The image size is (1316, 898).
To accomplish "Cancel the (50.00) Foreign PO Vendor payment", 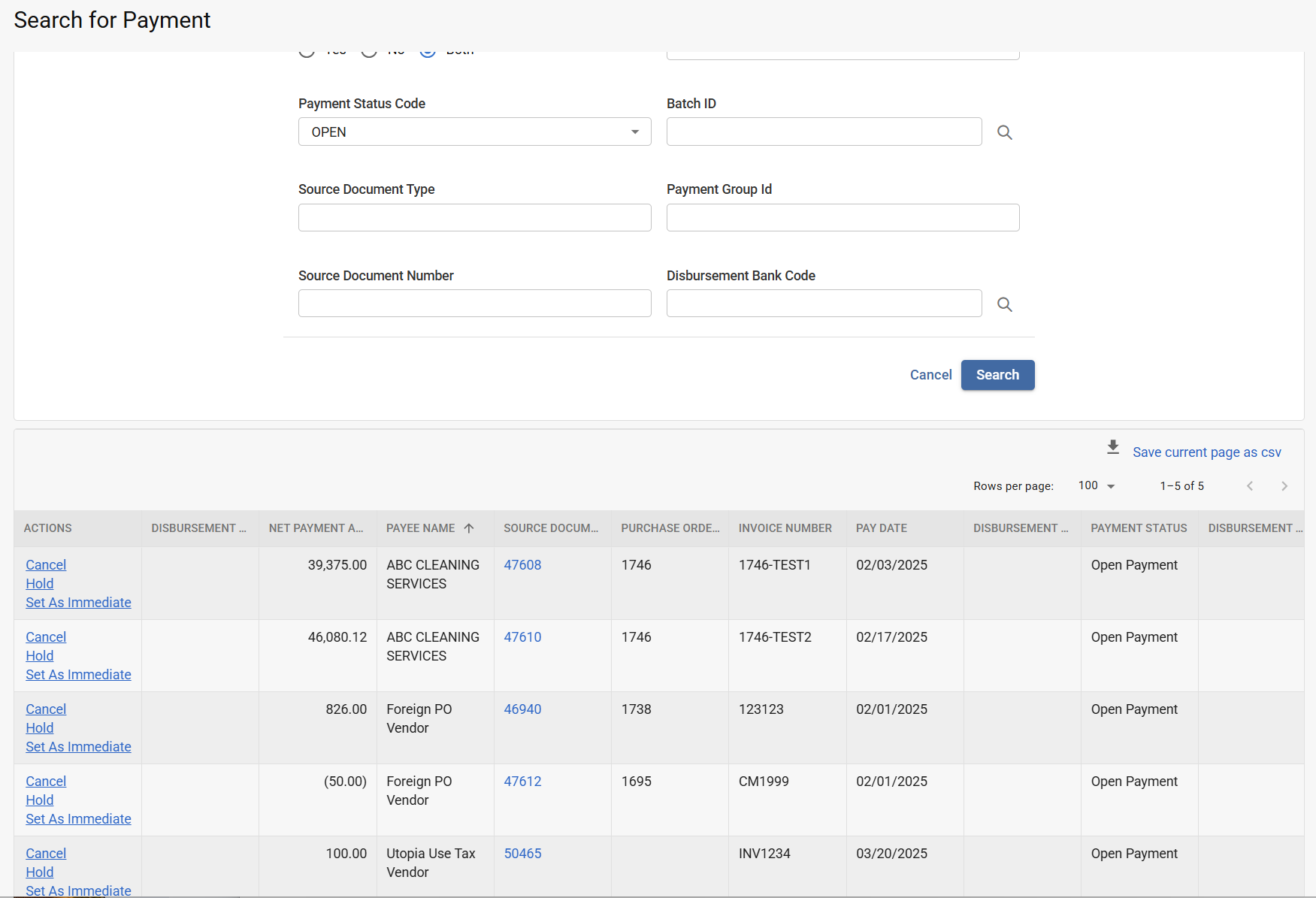I will point(46,782).
